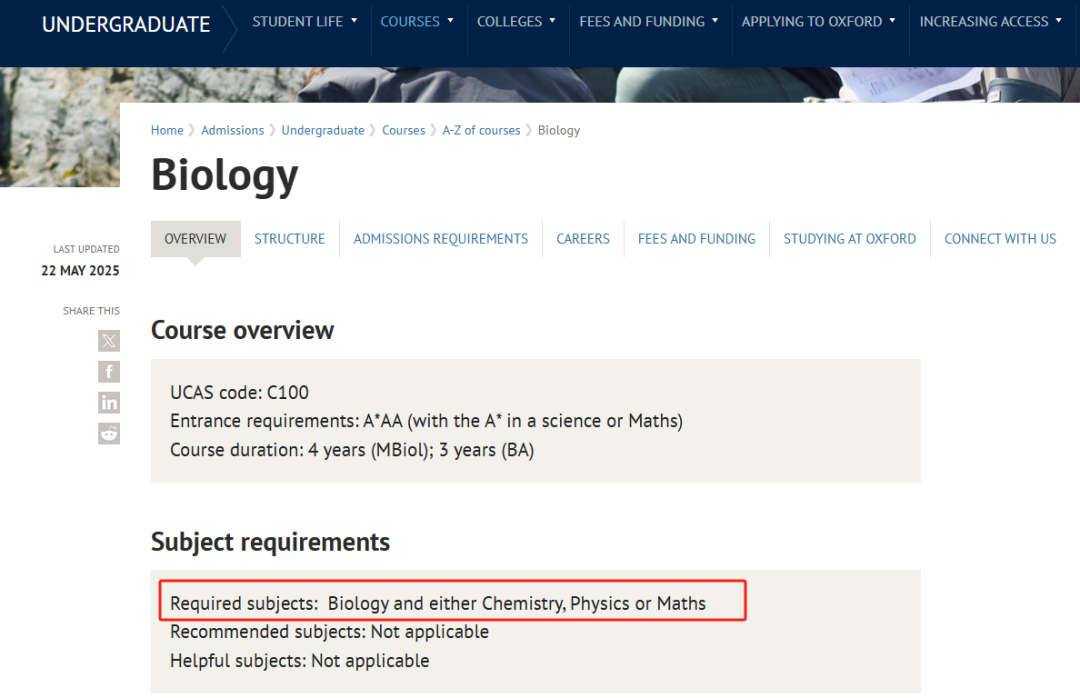
Task: Open the Applying to Oxford menu
Action: click(x=811, y=21)
